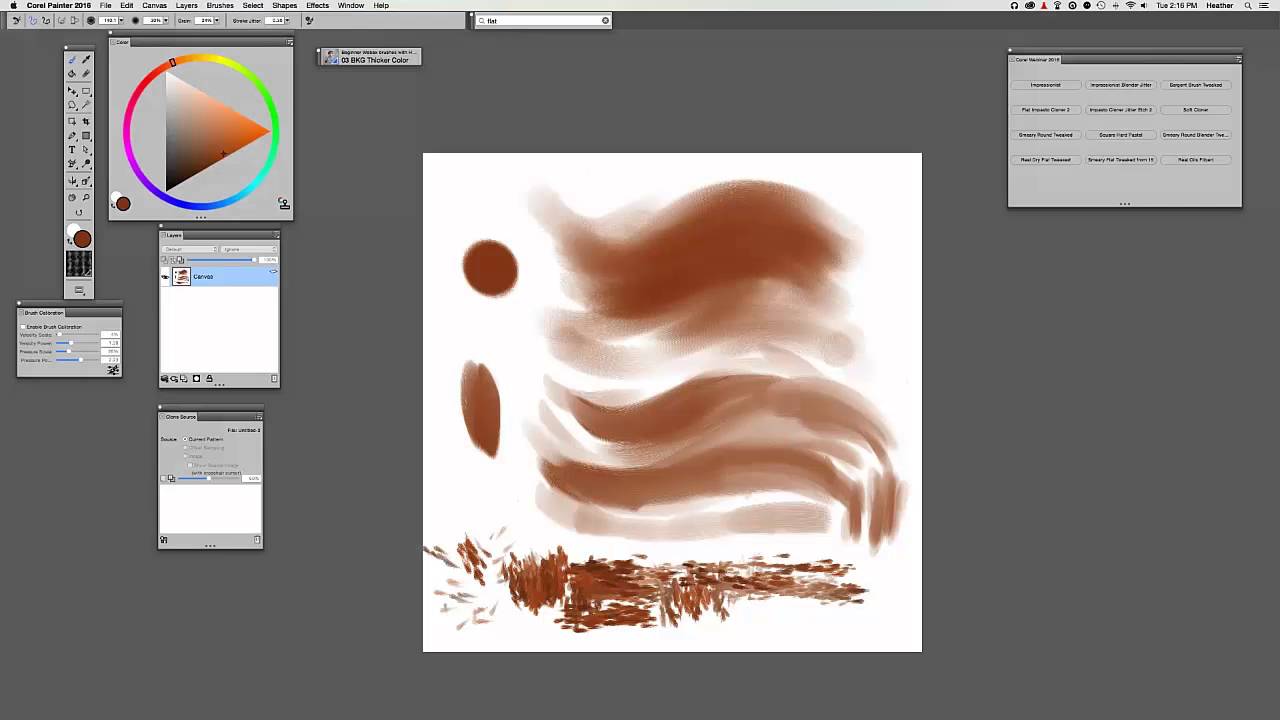
Task: Select the Soft Cloner brush button
Action: (x=1196, y=110)
